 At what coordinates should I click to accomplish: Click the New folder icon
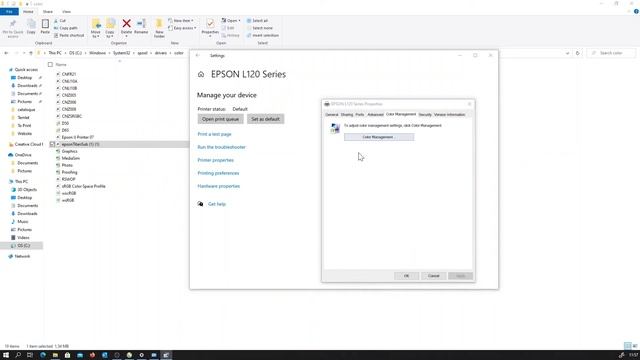click(159, 24)
